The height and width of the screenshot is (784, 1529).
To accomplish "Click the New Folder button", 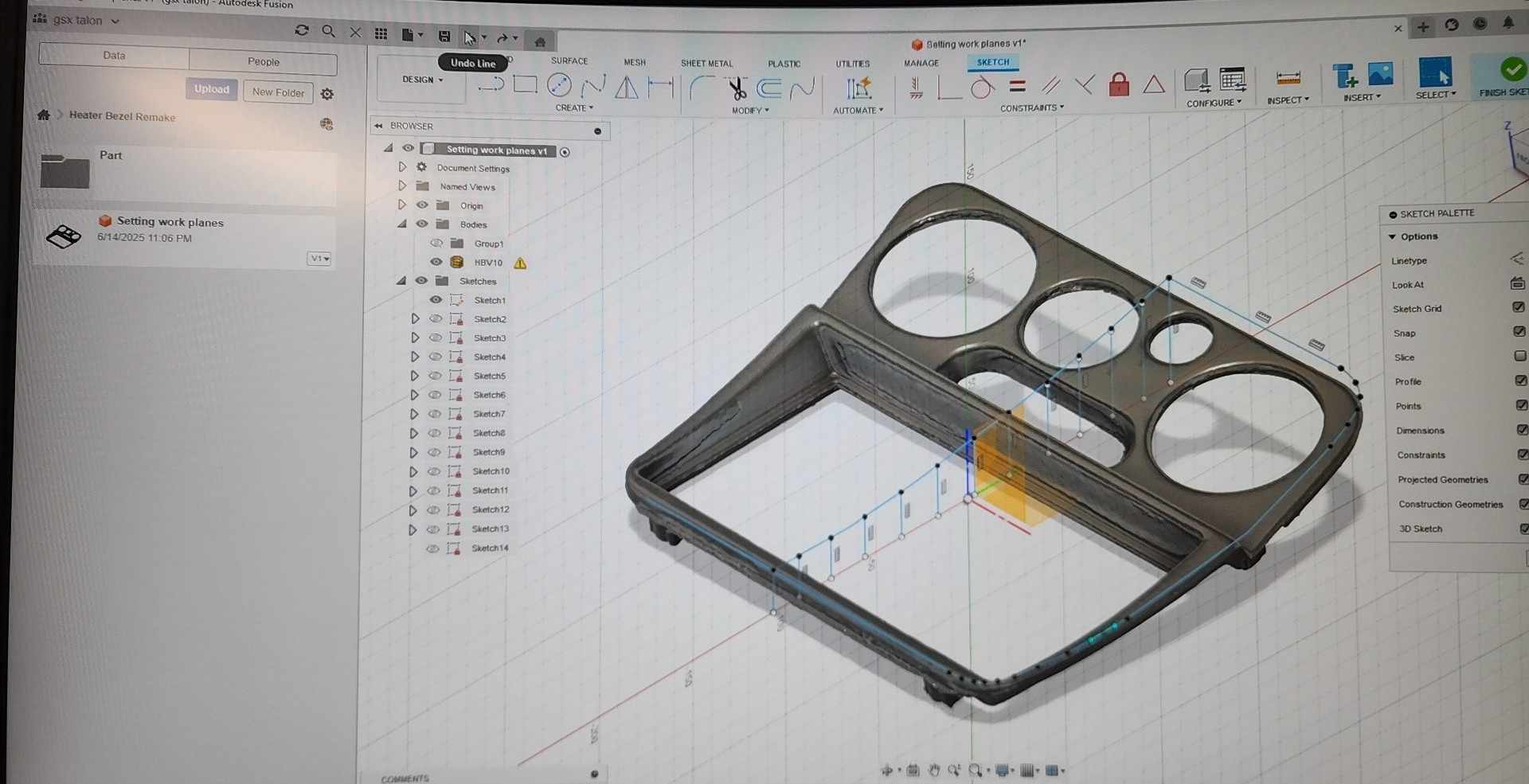I will coord(278,92).
